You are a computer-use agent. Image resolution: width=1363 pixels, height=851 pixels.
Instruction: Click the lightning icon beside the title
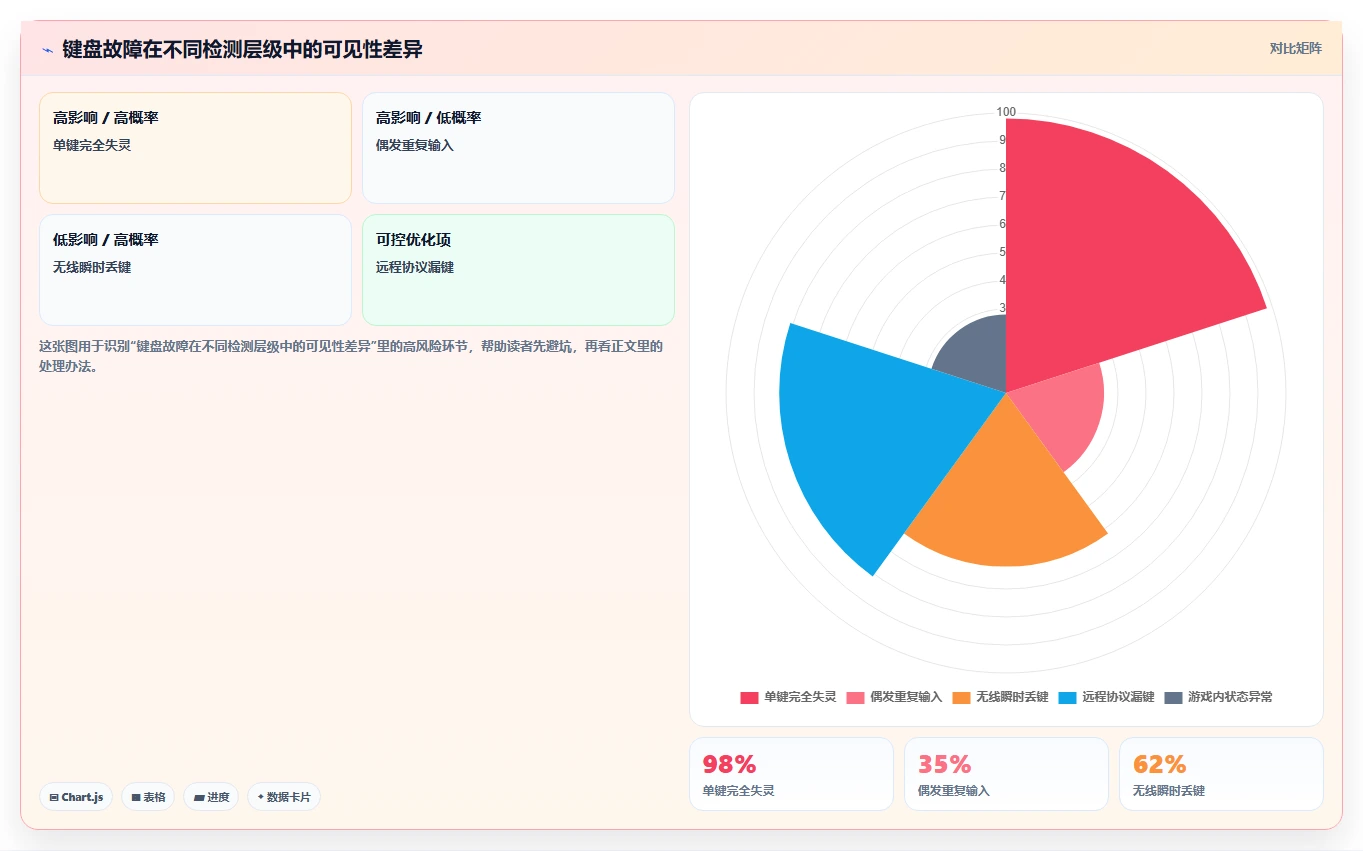click(x=47, y=49)
